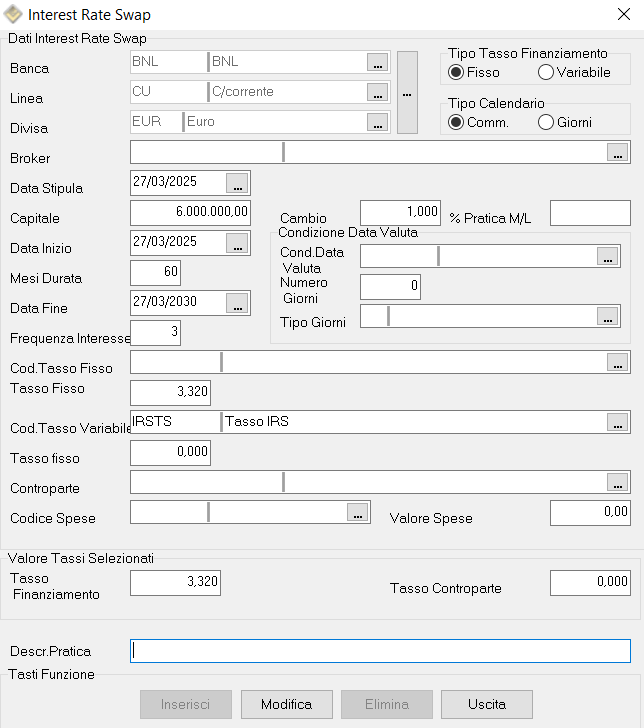Click the Capitale amount field
Image resolution: width=644 pixels, height=728 pixels.
(x=190, y=213)
